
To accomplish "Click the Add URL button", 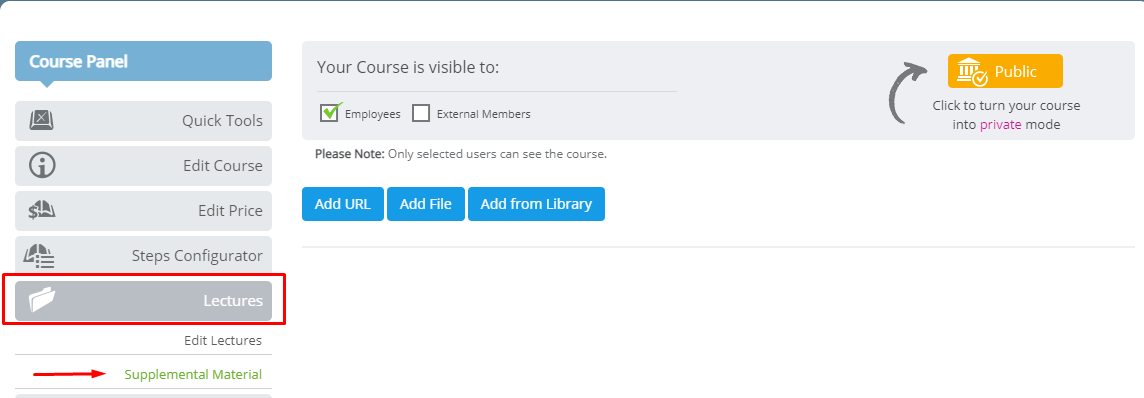I will pos(343,204).
